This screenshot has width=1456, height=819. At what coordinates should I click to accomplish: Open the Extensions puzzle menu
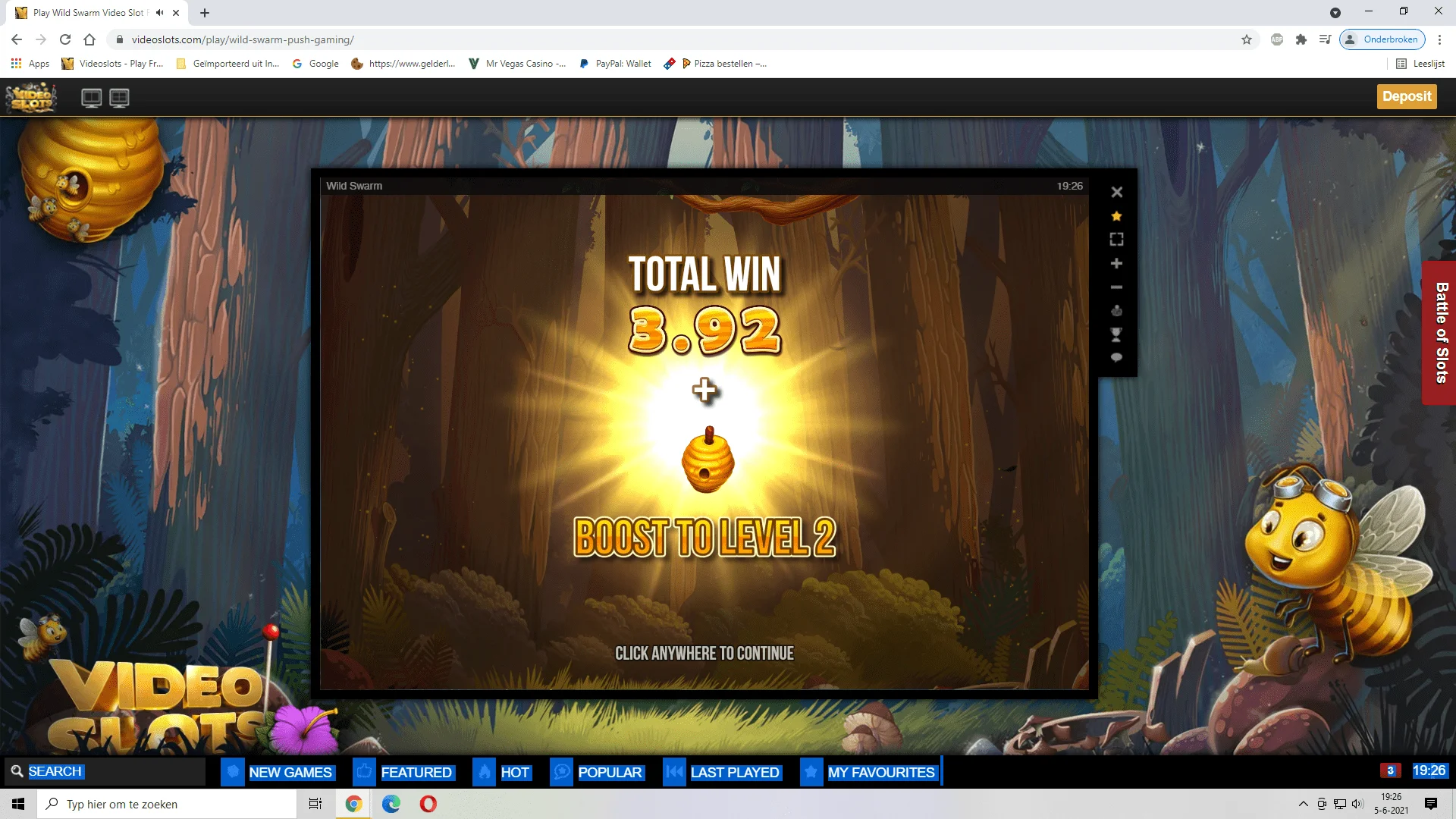click(1301, 39)
